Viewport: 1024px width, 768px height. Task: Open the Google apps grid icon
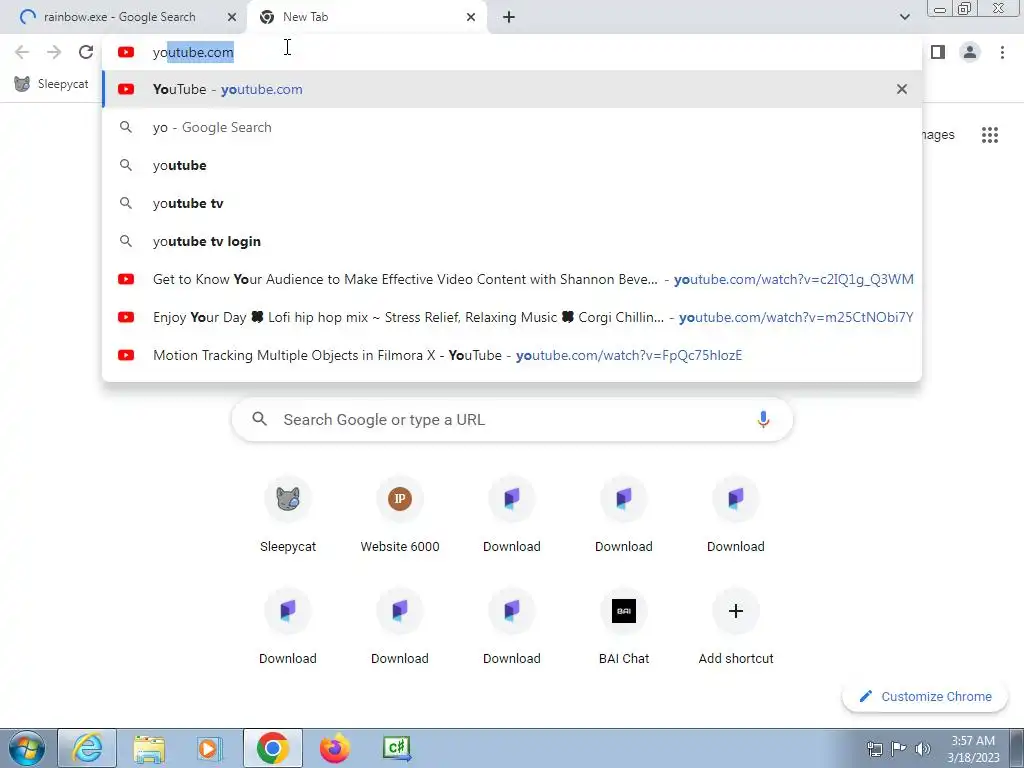(990, 135)
